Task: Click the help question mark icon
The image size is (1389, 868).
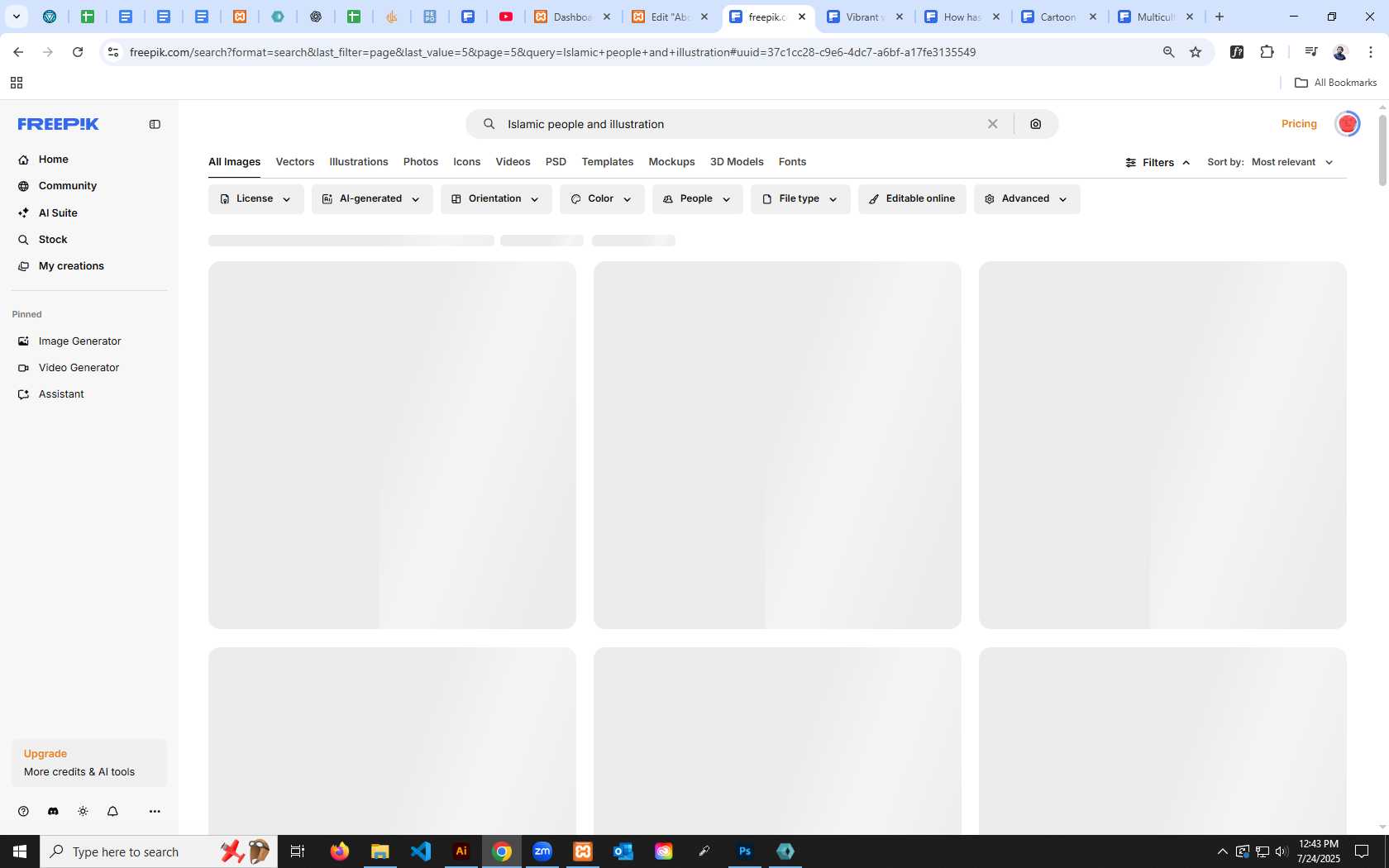Action: [x=23, y=812]
